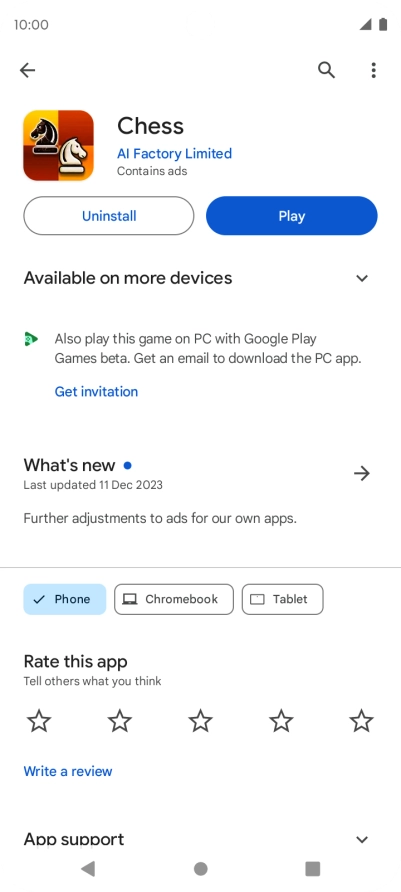Tap the back arrow at top
Viewport: 401px width, 892px height.
pos(27,70)
